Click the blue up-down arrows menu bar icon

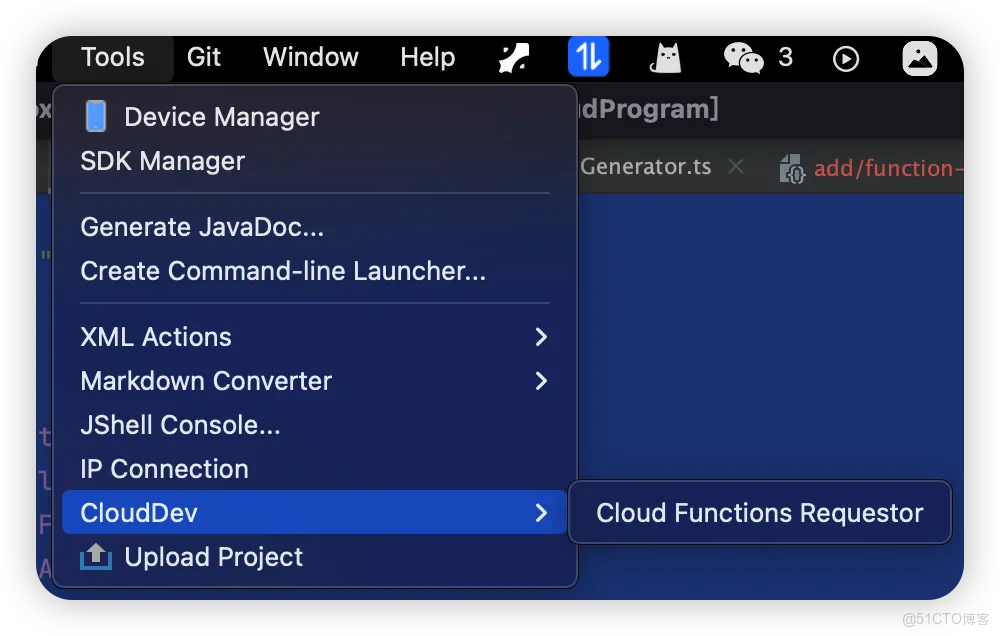(x=589, y=57)
